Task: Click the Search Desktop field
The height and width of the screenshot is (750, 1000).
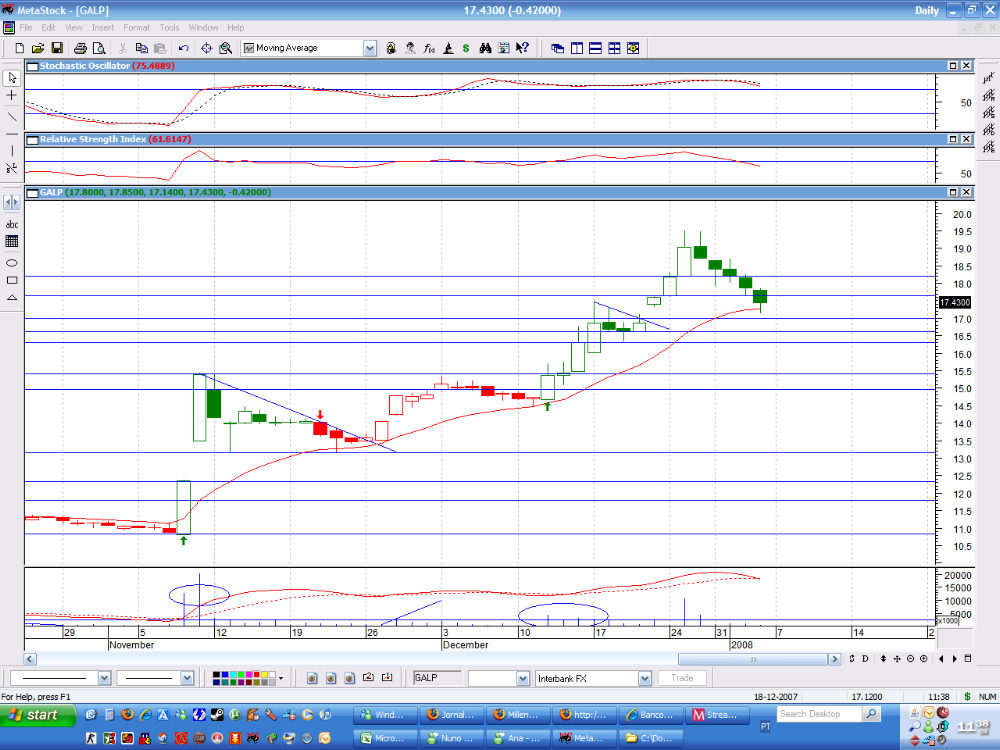Action: coord(819,714)
